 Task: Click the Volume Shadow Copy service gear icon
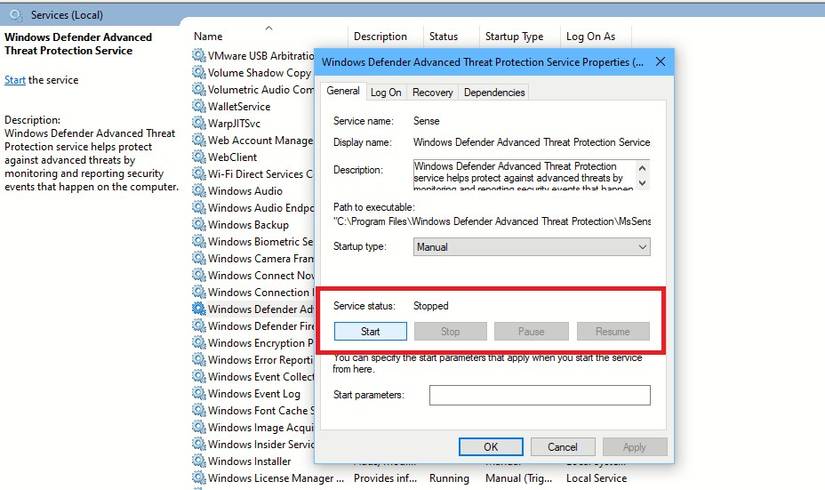pos(199,72)
